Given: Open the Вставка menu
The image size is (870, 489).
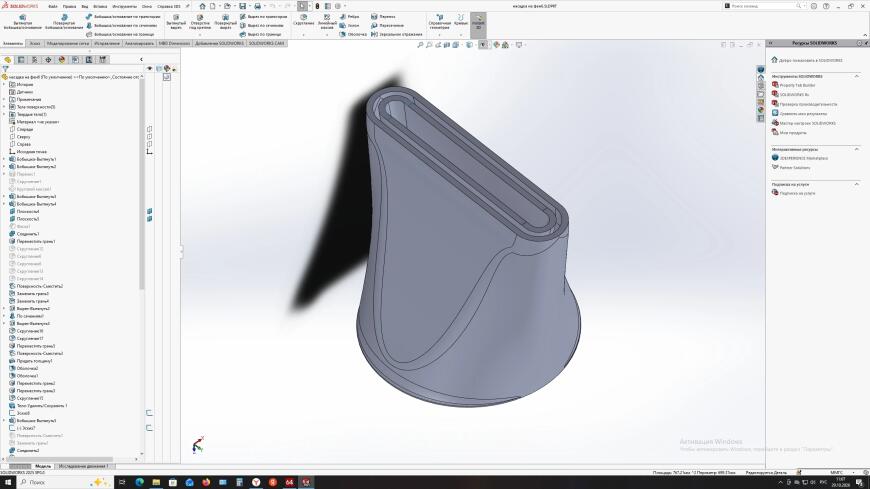Looking at the screenshot, I should (x=100, y=6).
